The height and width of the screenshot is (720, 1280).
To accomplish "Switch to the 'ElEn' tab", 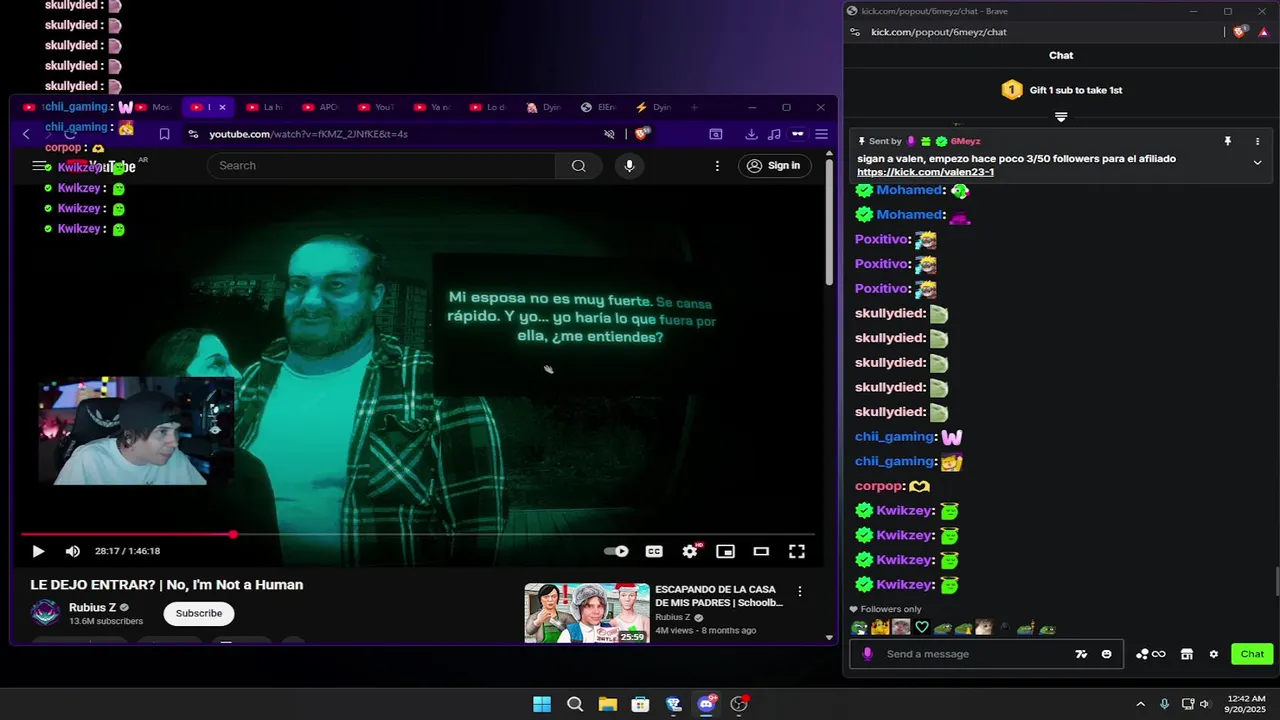I will coord(598,107).
